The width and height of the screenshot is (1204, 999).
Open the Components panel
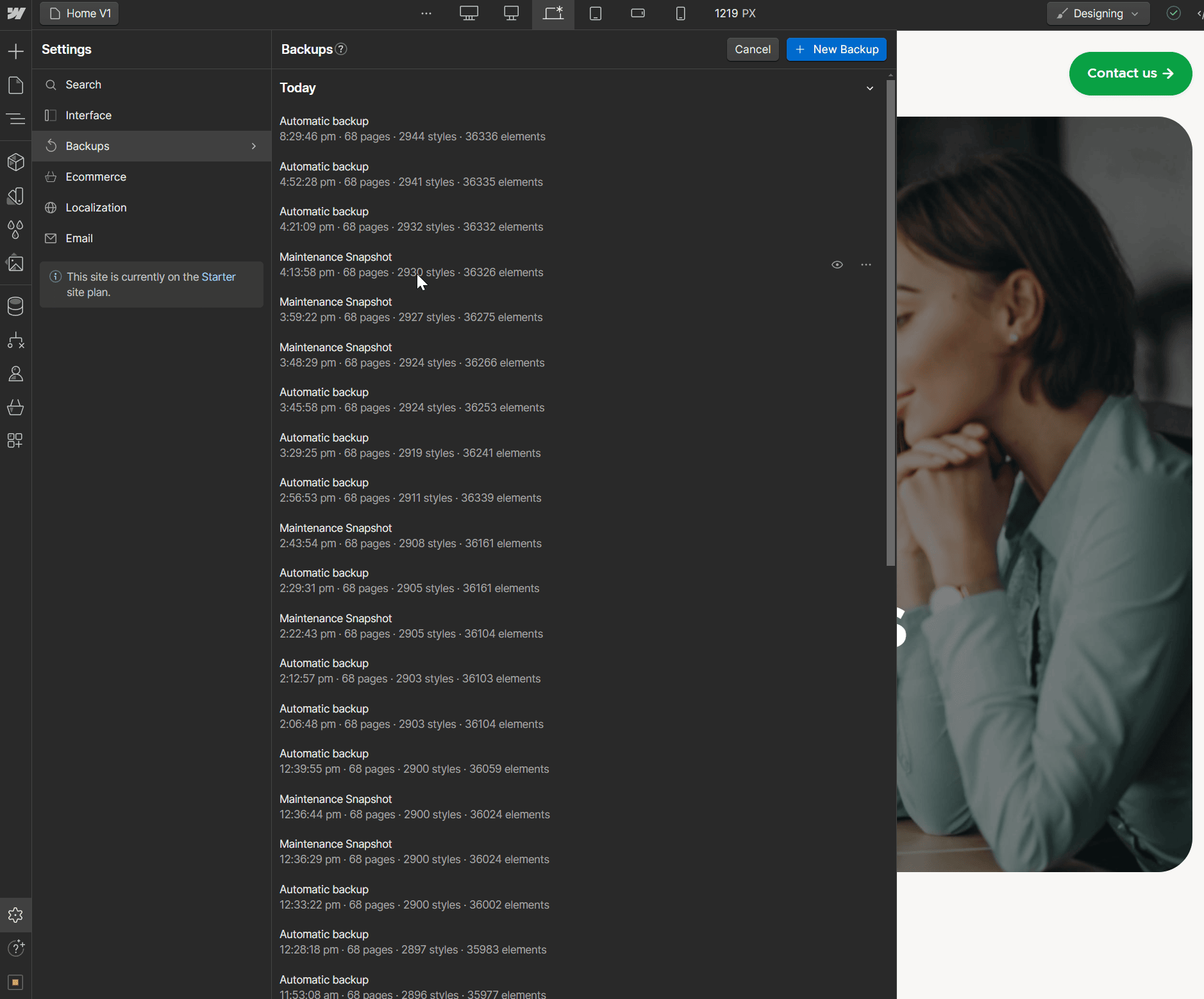16,161
